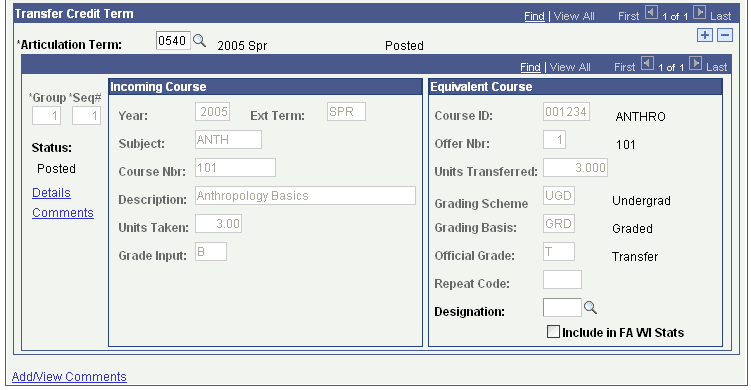
Task: Click View All in inner course header
Action: [x=570, y=67]
